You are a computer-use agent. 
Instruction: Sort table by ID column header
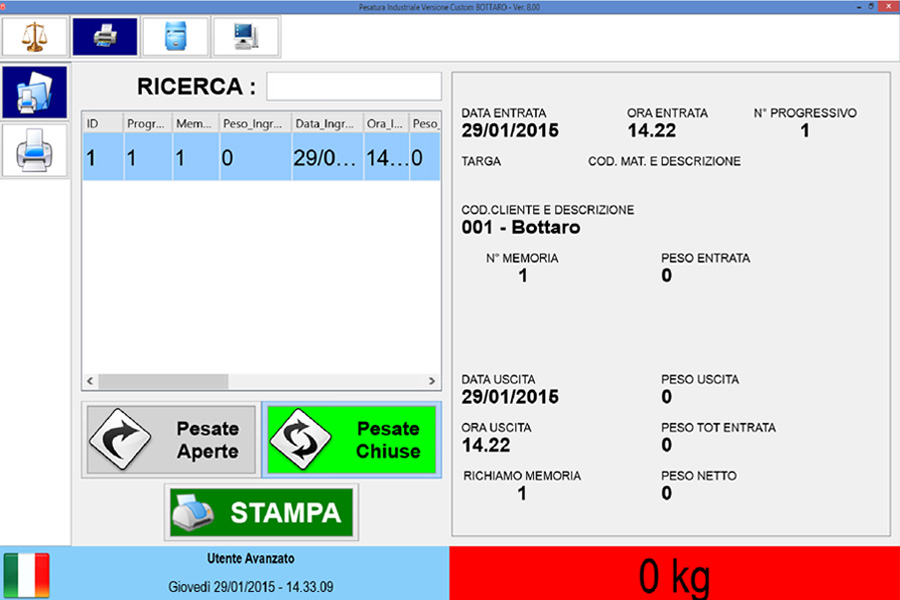tap(101, 123)
